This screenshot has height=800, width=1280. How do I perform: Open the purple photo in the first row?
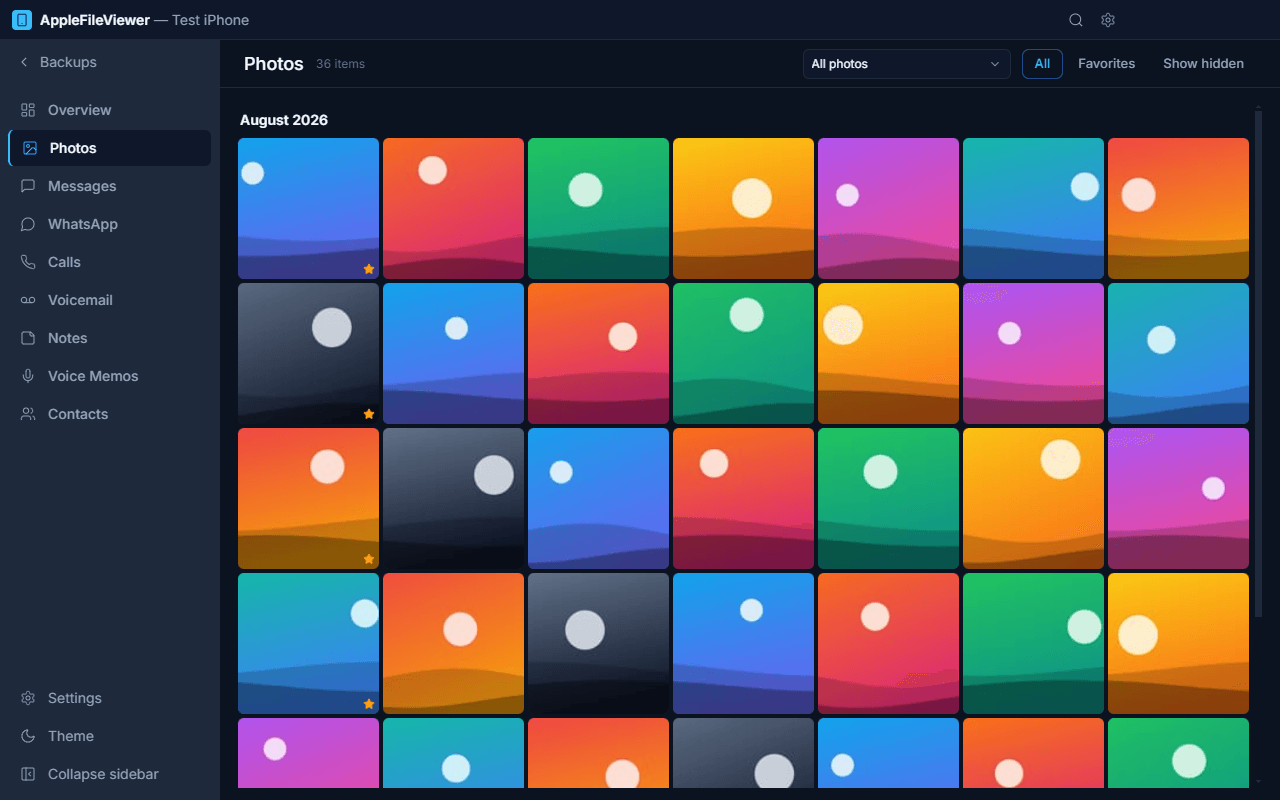pos(888,208)
